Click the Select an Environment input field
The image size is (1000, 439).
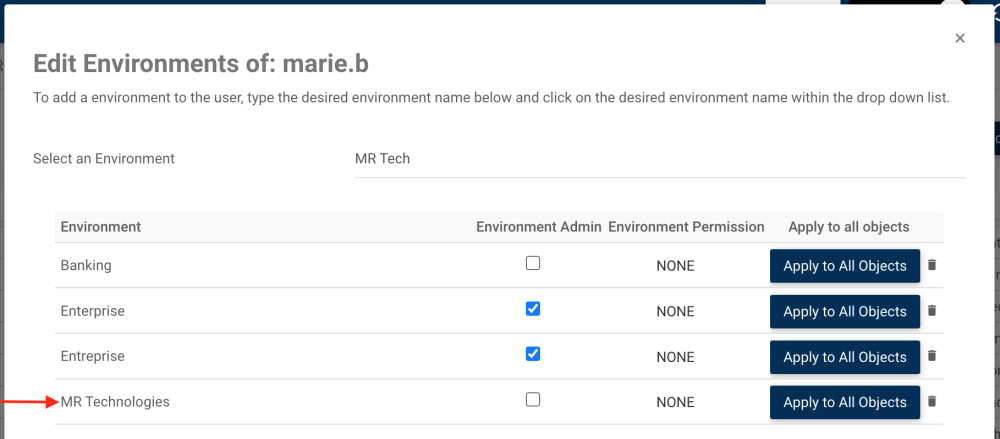[660, 159]
